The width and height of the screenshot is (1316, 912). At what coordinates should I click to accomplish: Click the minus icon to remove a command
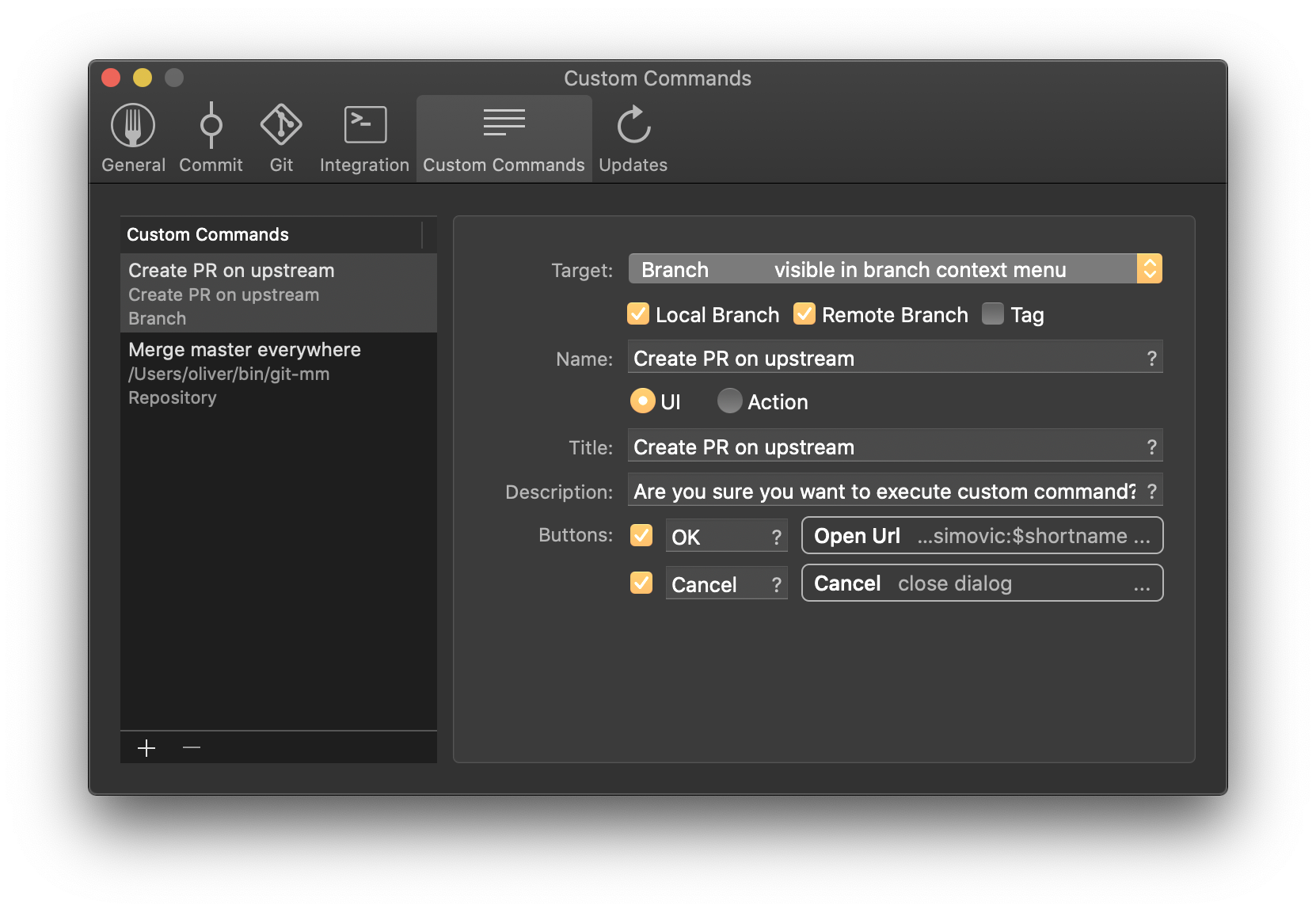190,747
